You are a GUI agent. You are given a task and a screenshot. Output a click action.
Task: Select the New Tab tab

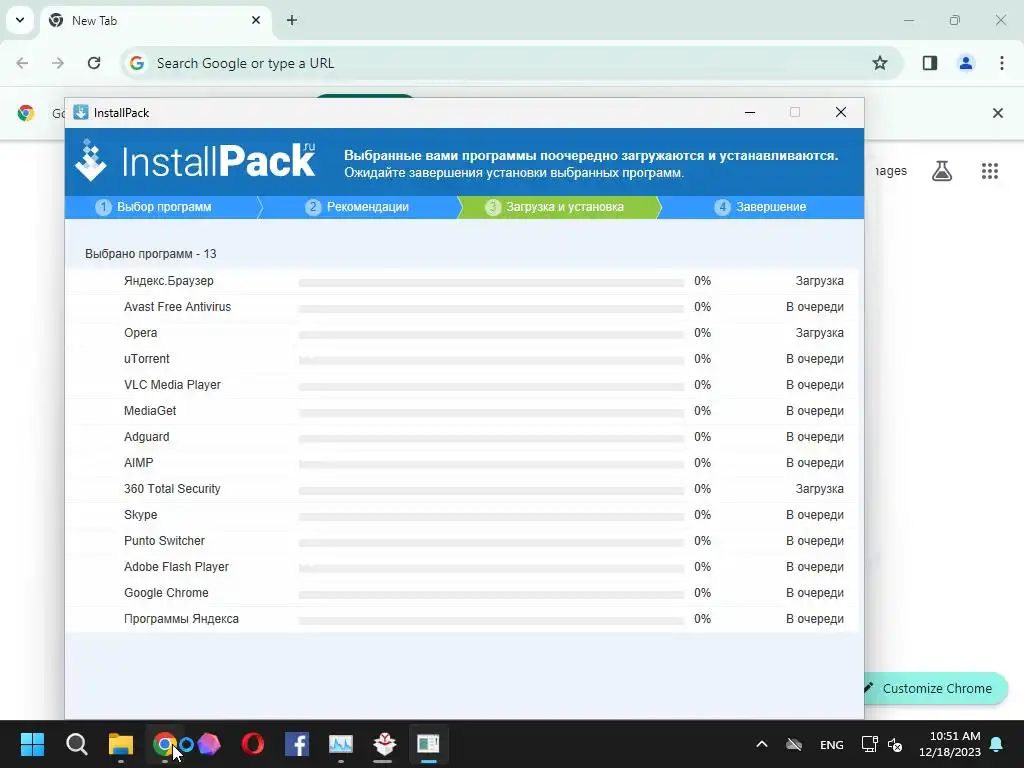[155, 21]
